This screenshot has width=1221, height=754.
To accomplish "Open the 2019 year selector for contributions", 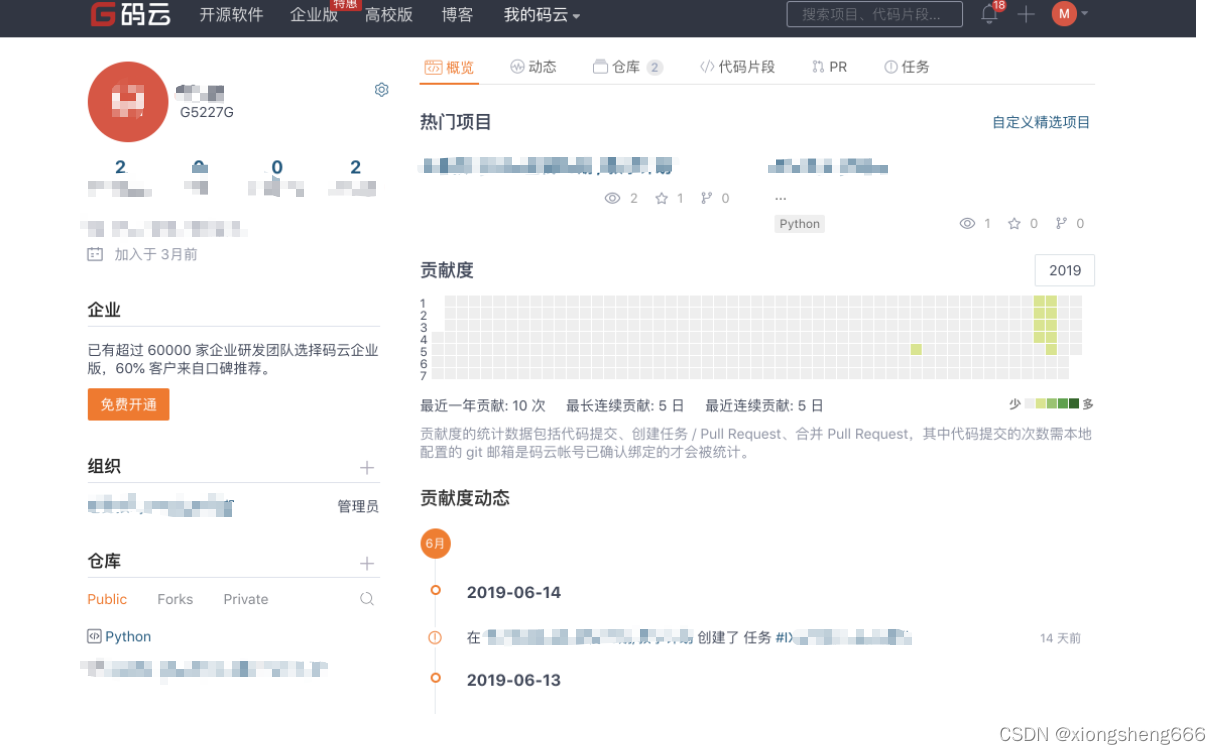I will click(1064, 269).
